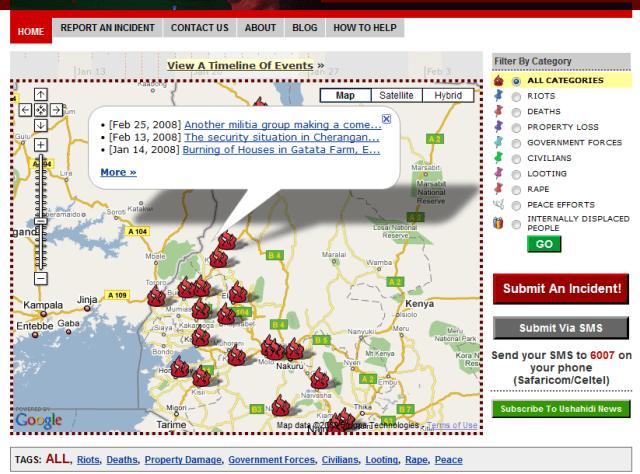Choose the Peace Efforts radio option
The width and height of the screenshot is (640, 474).
click(516, 205)
